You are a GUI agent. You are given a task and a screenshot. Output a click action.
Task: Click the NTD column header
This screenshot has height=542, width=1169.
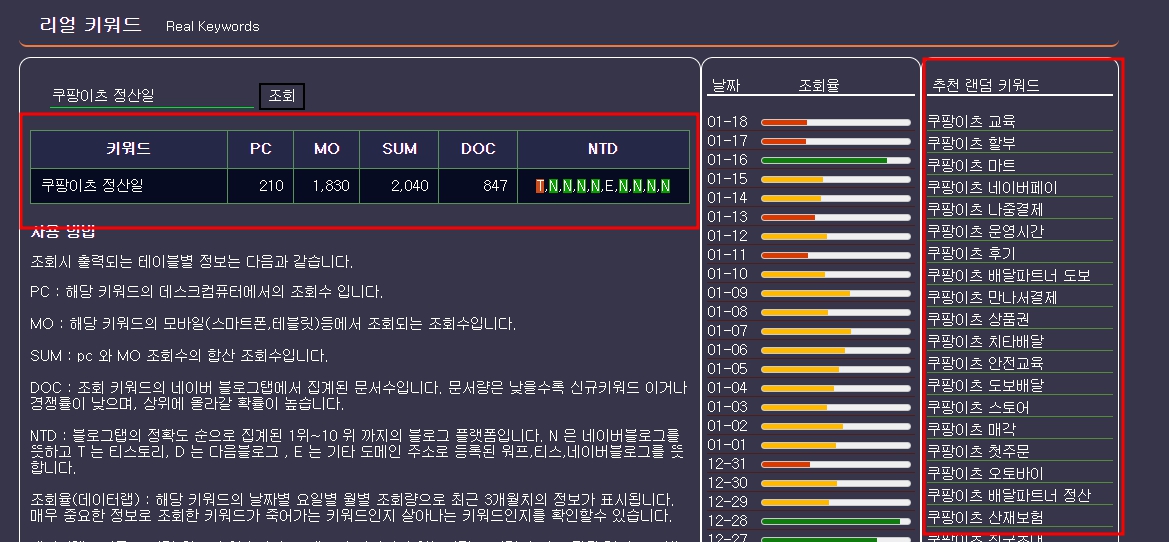click(602, 149)
